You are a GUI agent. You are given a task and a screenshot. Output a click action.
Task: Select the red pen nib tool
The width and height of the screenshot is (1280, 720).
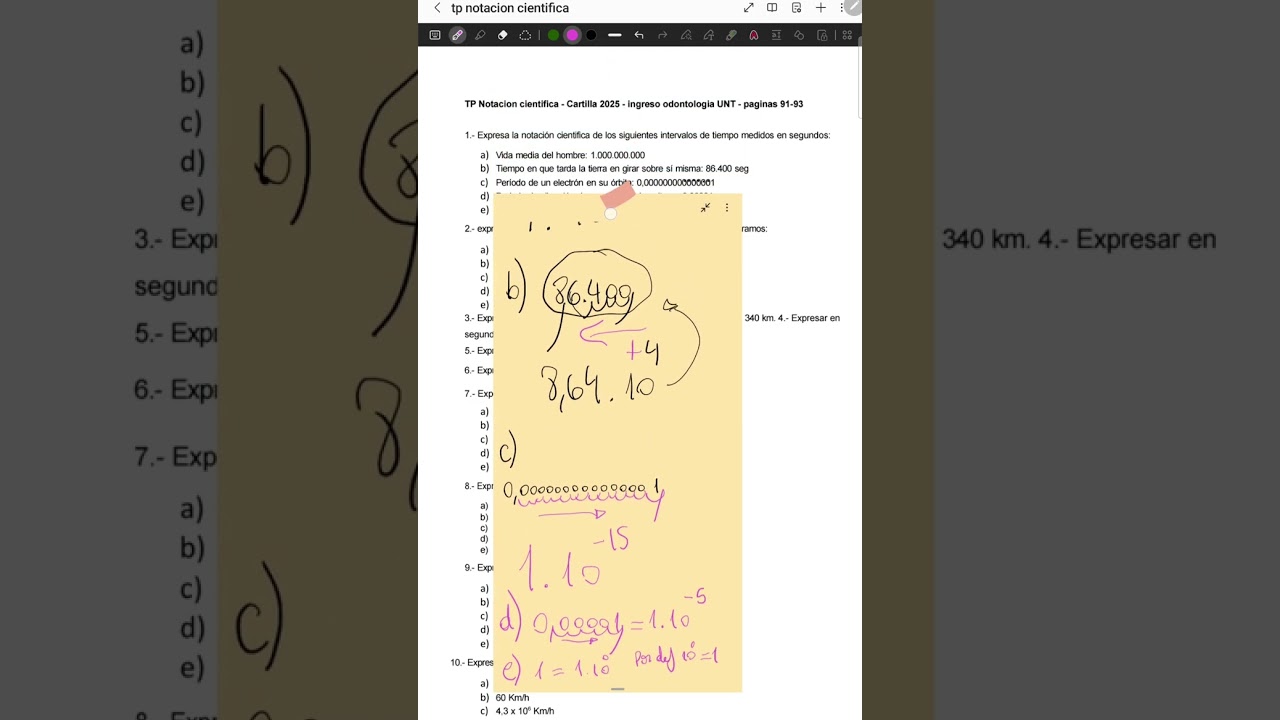click(x=753, y=35)
